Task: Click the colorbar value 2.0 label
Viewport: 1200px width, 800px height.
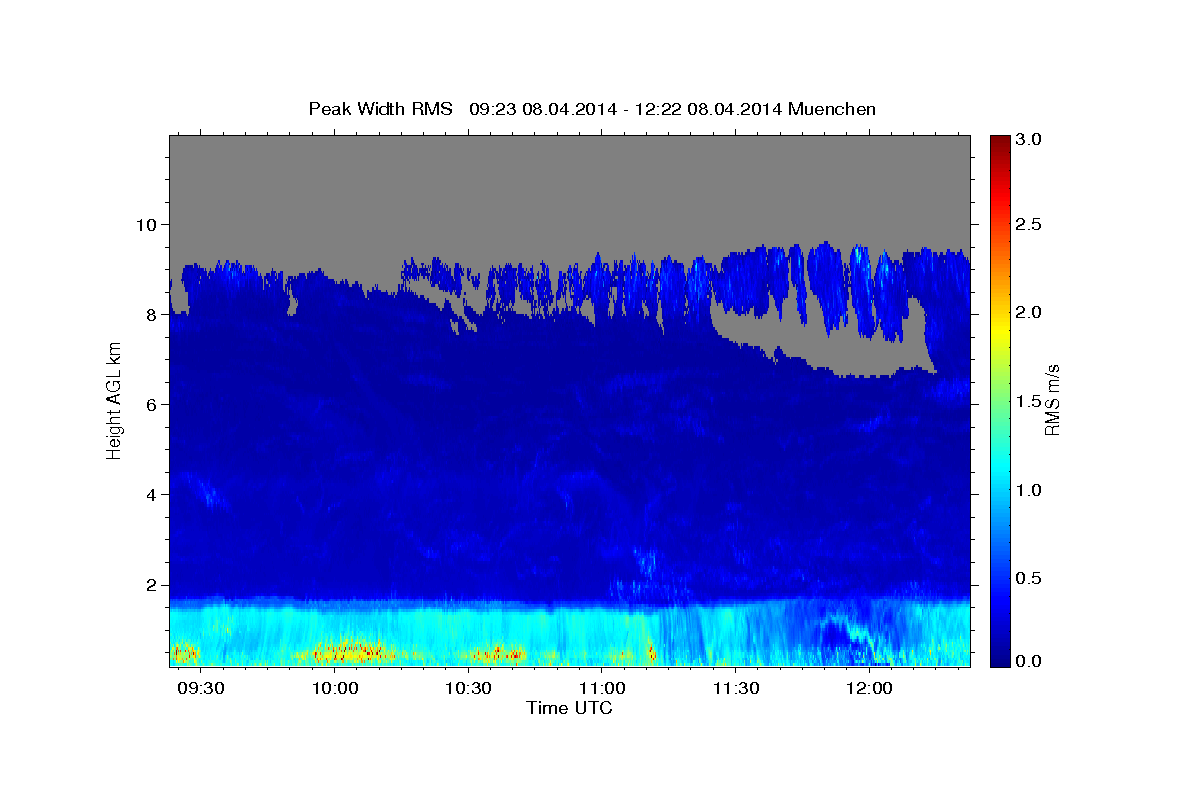Action: [1030, 313]
